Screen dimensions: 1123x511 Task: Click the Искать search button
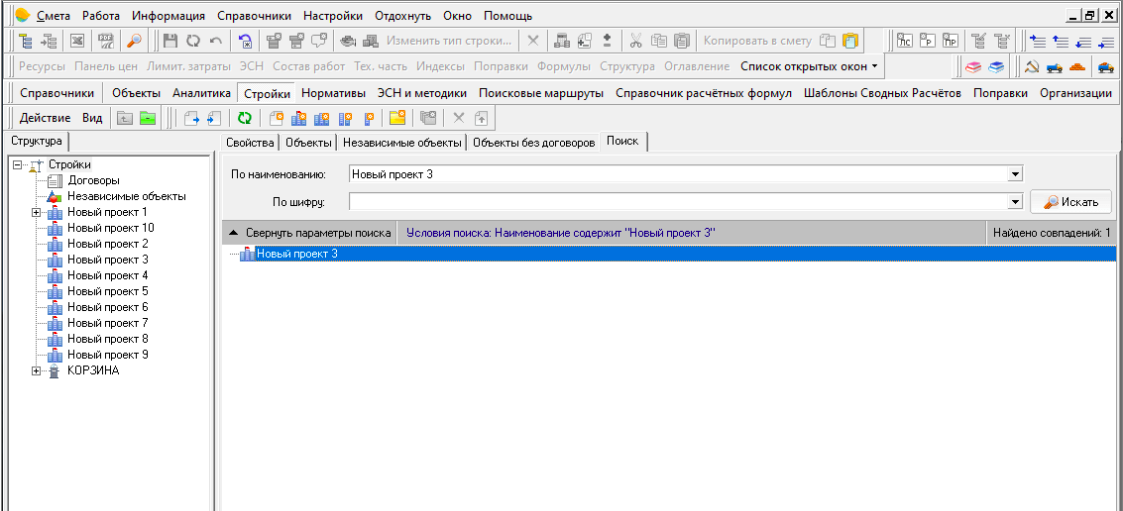(1071, 202)
